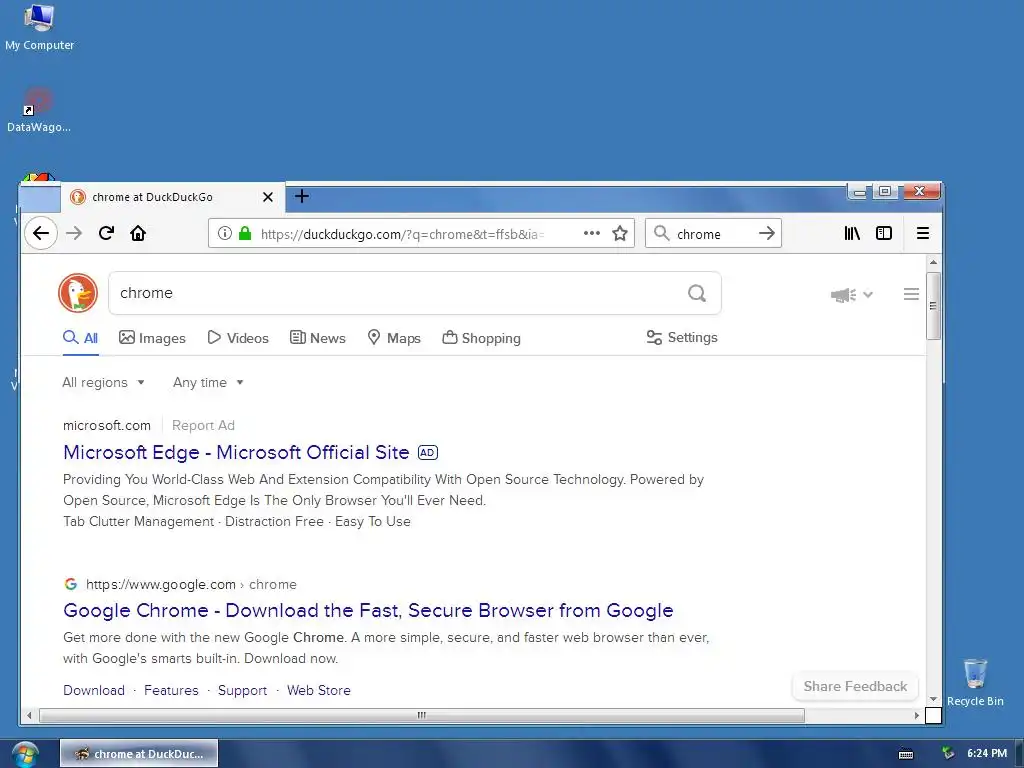Select the DataWago desktop shortcut
The width and height of the screenshot is (1024, 768).
pyautogui.click(x=39, y=110)
